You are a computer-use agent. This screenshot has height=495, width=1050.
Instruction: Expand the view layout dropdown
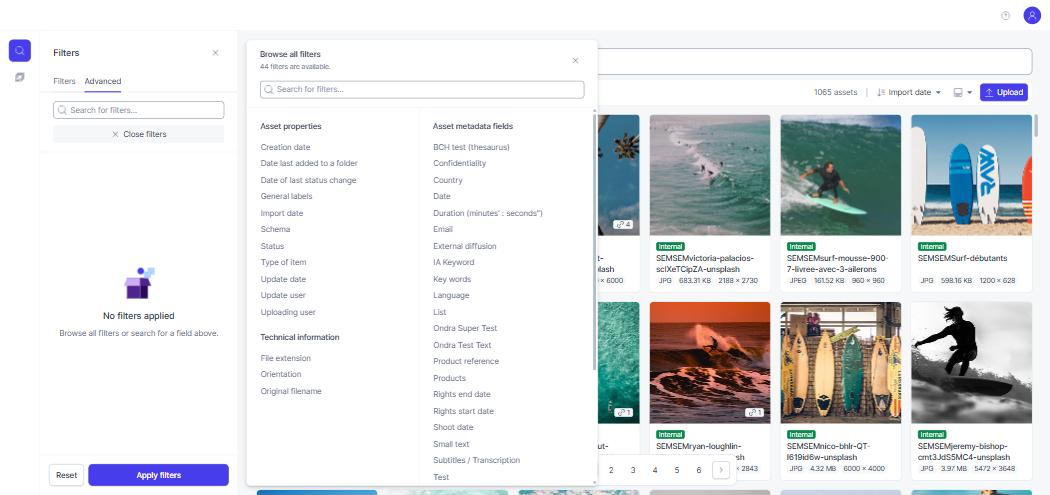(x=962, y=92)
